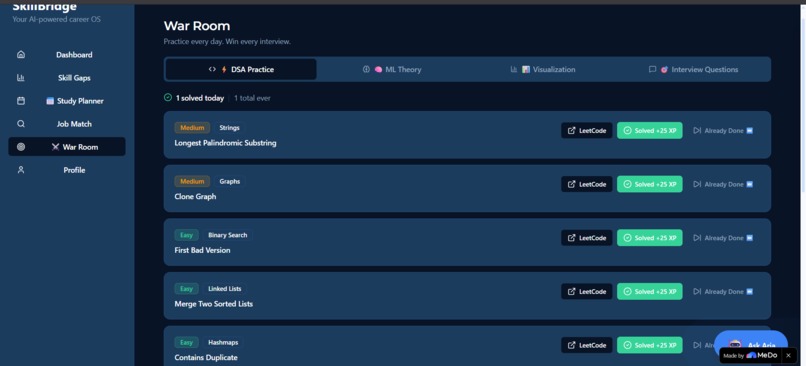Select the War Room target icon
Image resolution: width=806 pixels, height=366 pixels.
click(21, 147)
